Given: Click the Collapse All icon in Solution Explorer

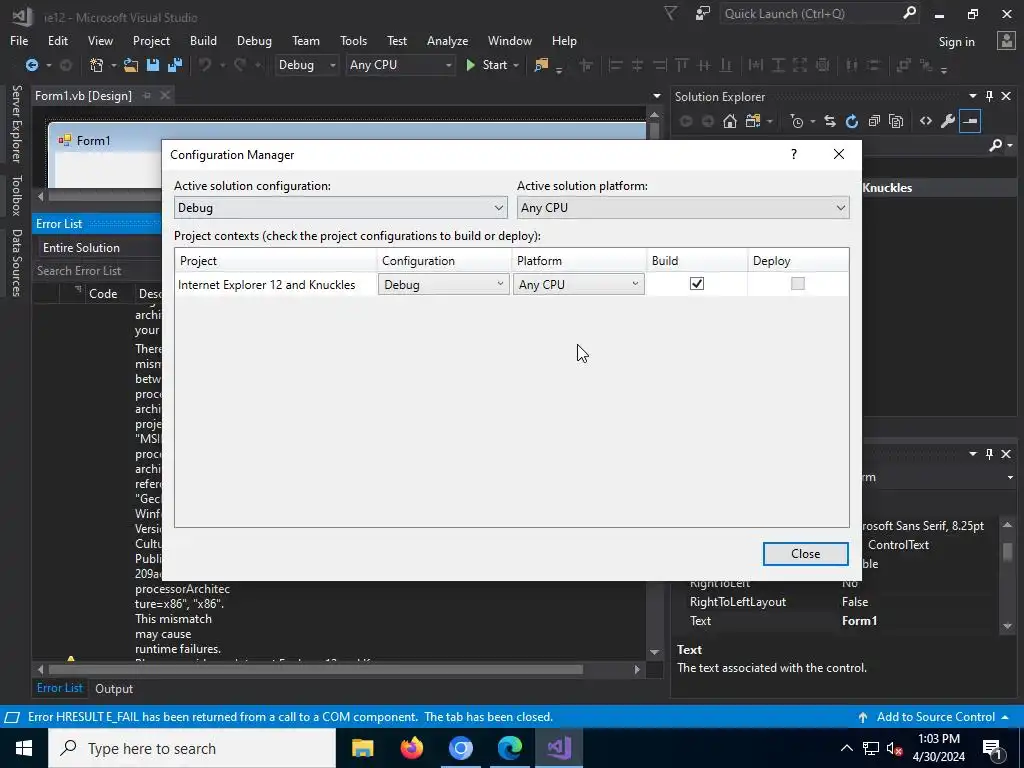Looking at the screenshot, I should coord(874,121).
